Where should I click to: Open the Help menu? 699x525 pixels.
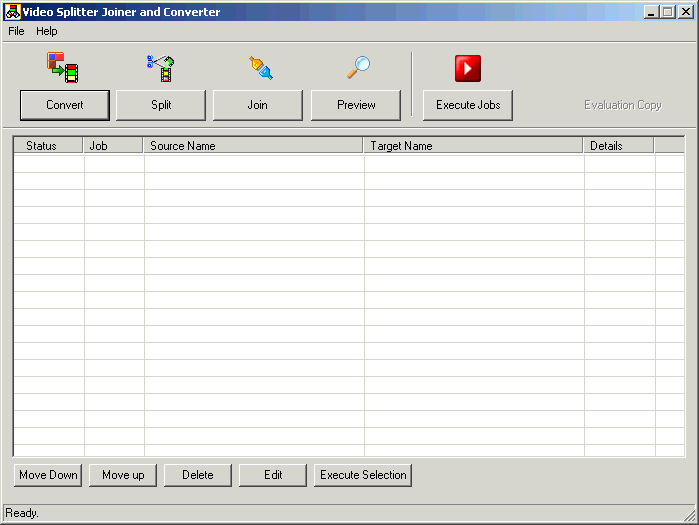47,31
